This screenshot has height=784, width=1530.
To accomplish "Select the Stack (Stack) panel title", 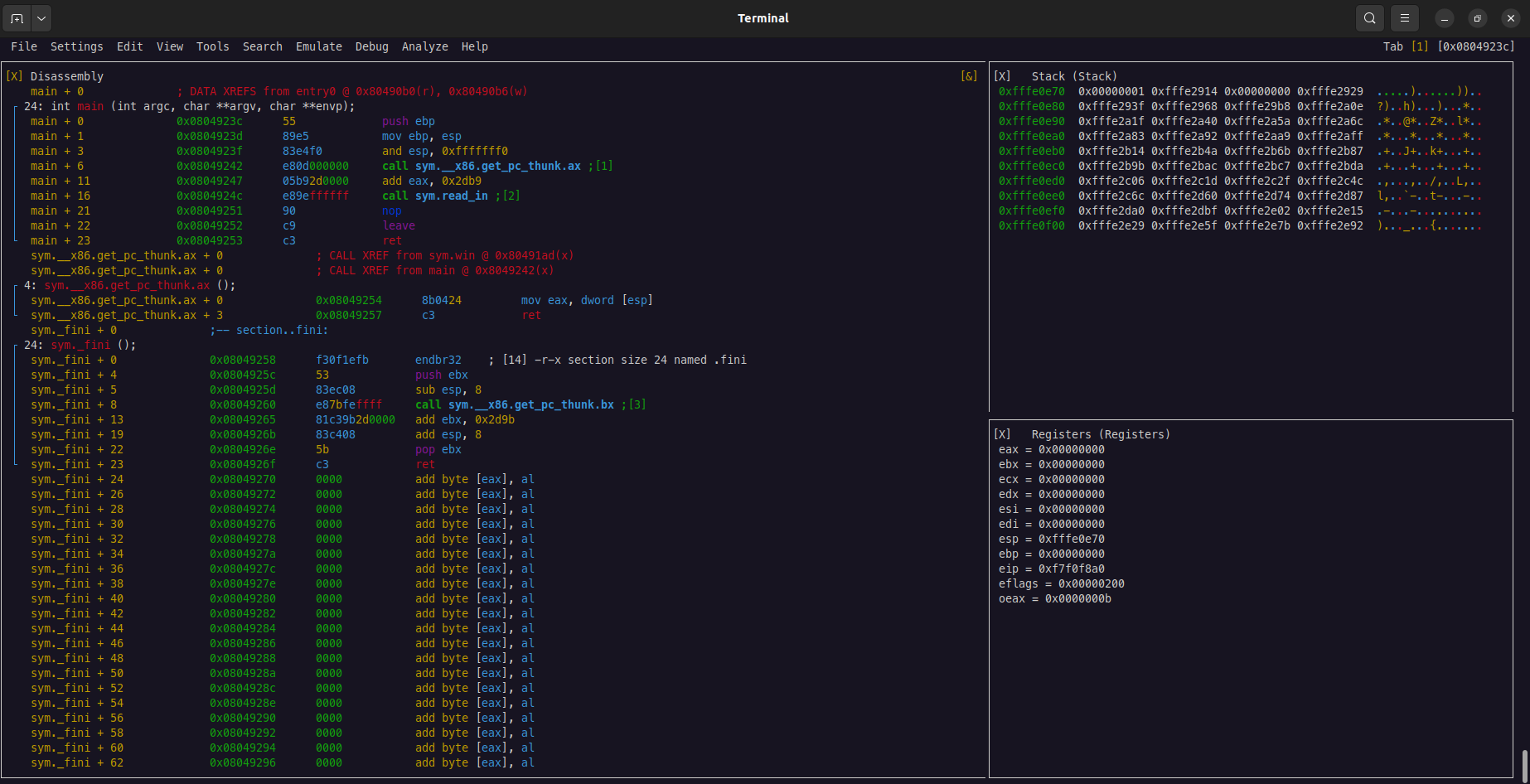I will point(1075,76).
